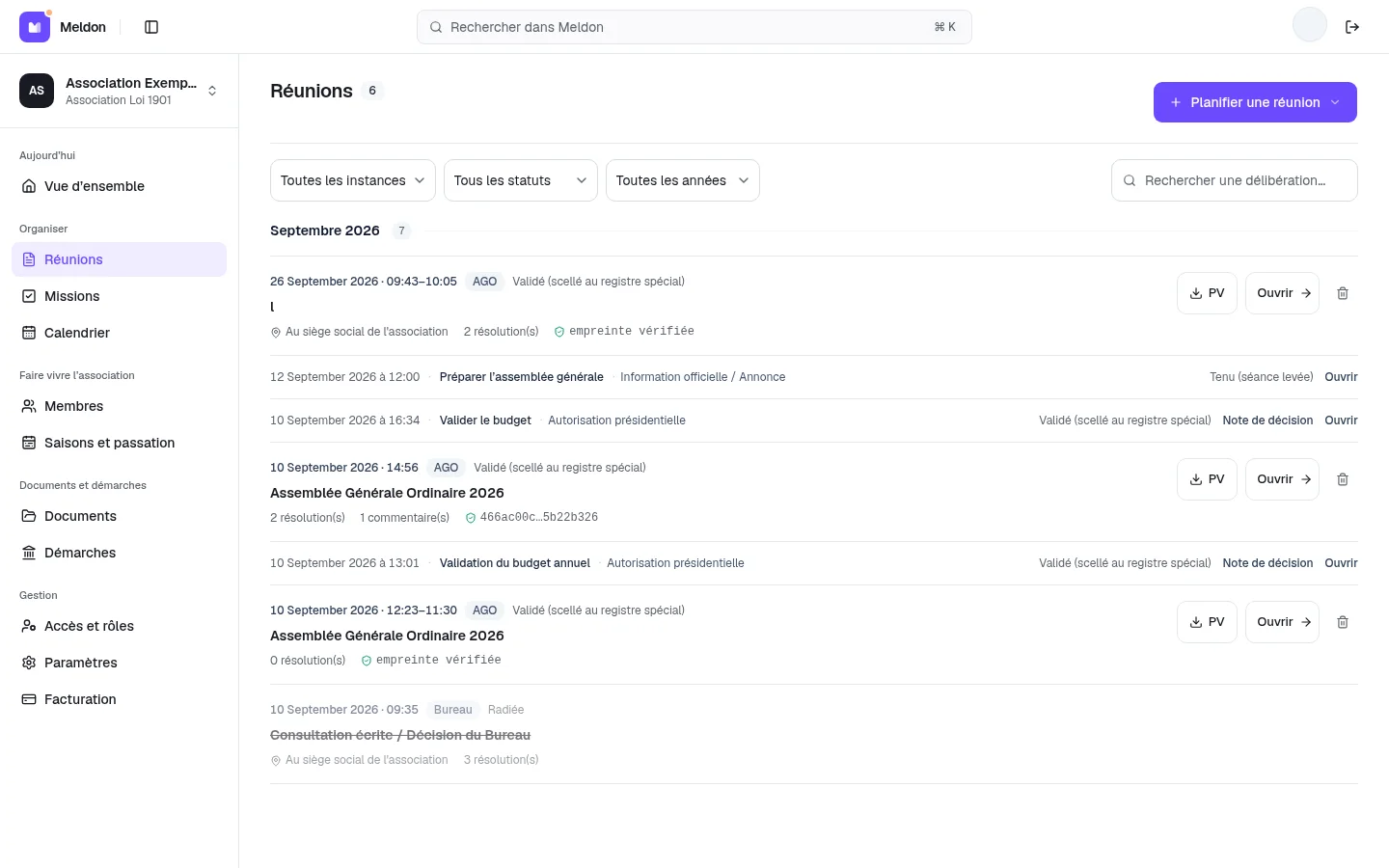The image size is (1389, 868).
Task: Download PV for 26 September meeting
Action: click(x=1207, y=293)
